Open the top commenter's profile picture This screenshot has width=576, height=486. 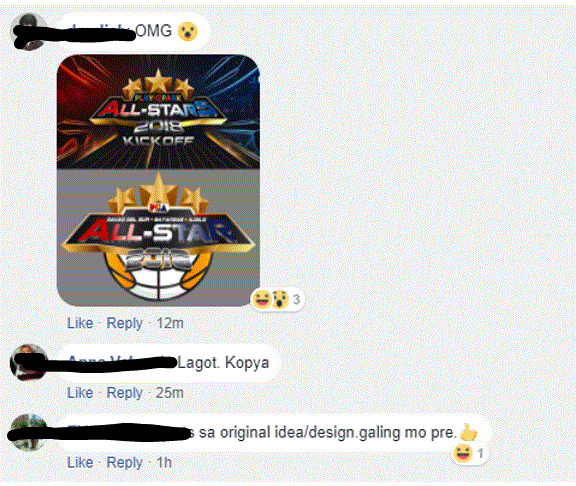[29, 32]
